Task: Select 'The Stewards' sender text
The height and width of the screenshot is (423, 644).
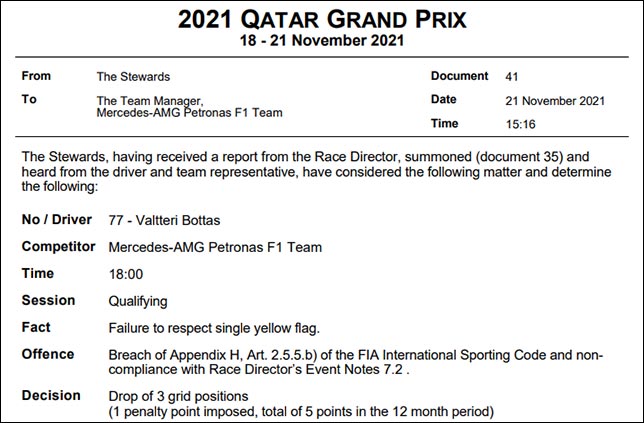Action: [131, 76]
